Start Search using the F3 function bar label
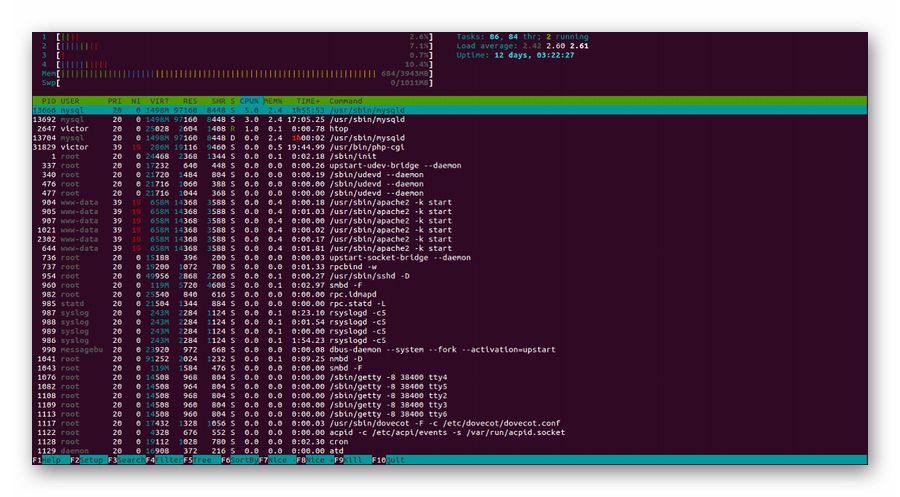The width and height of the screenshot is (900, 497). (126, 460)
